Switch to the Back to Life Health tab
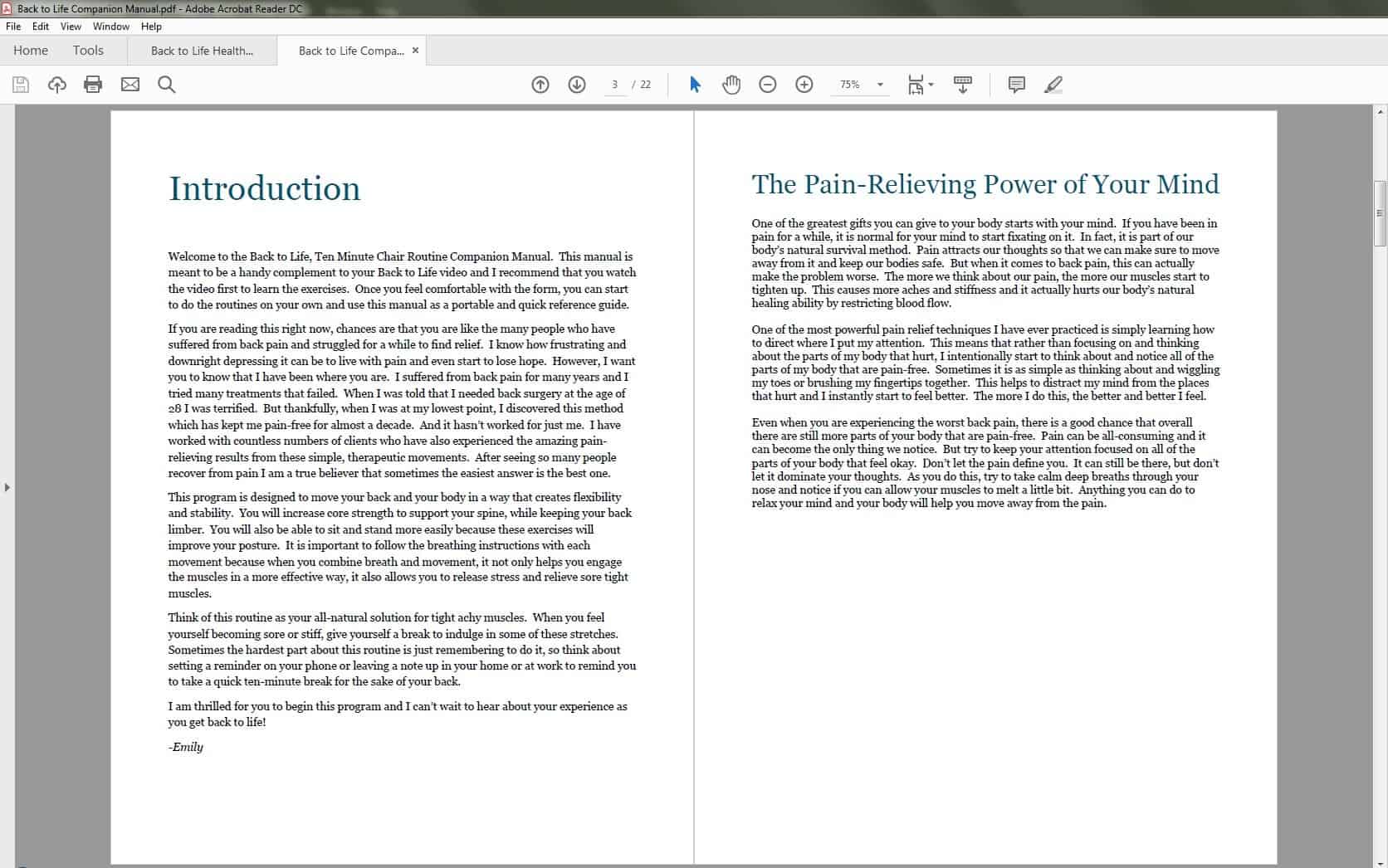This screenshot has height=868, width=1388. tap(202, 51)
